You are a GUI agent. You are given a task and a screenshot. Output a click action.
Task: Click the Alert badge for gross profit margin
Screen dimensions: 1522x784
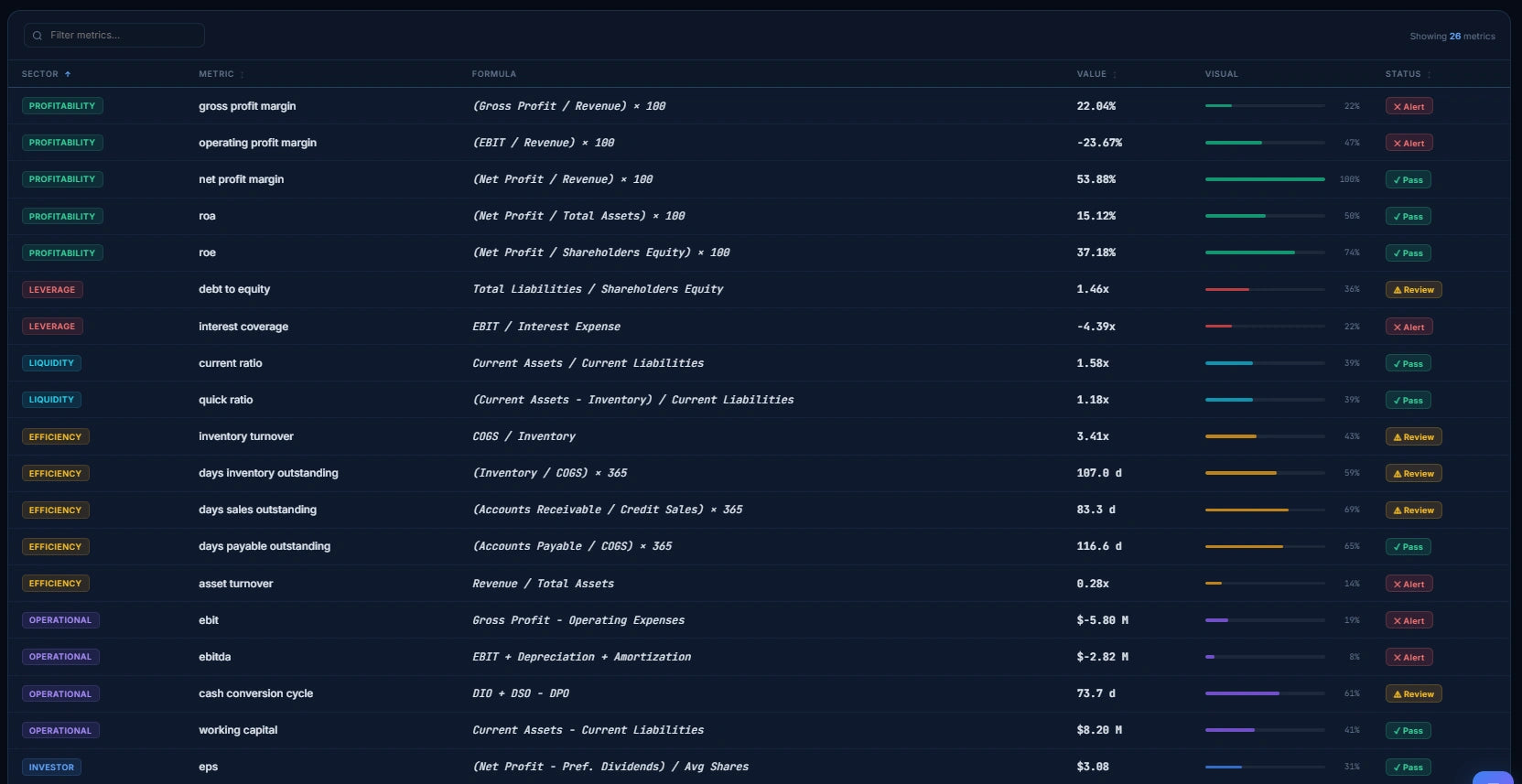[1409, 106]
